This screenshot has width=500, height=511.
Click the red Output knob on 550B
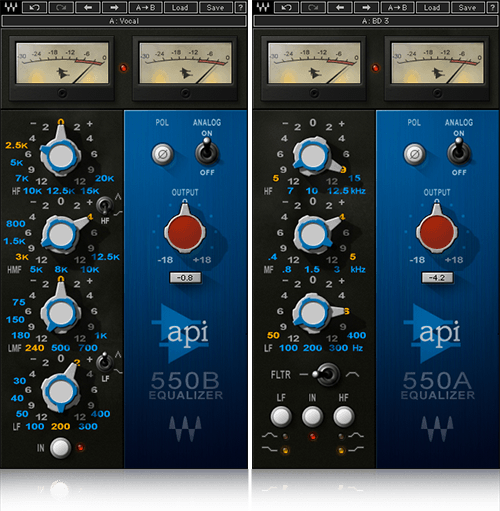pos(185,231)
